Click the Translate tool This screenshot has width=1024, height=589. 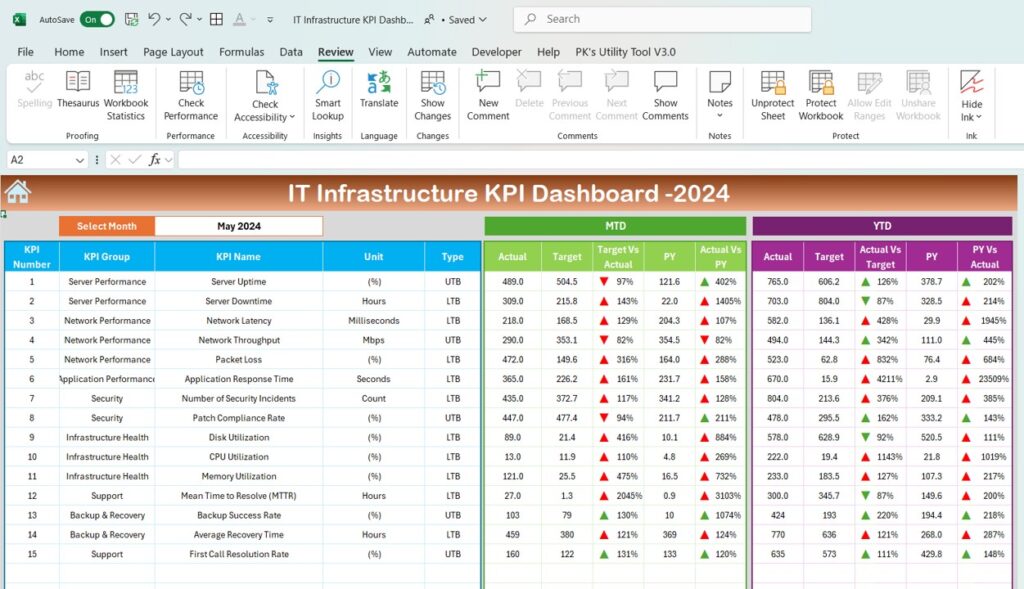pos(379,89)
